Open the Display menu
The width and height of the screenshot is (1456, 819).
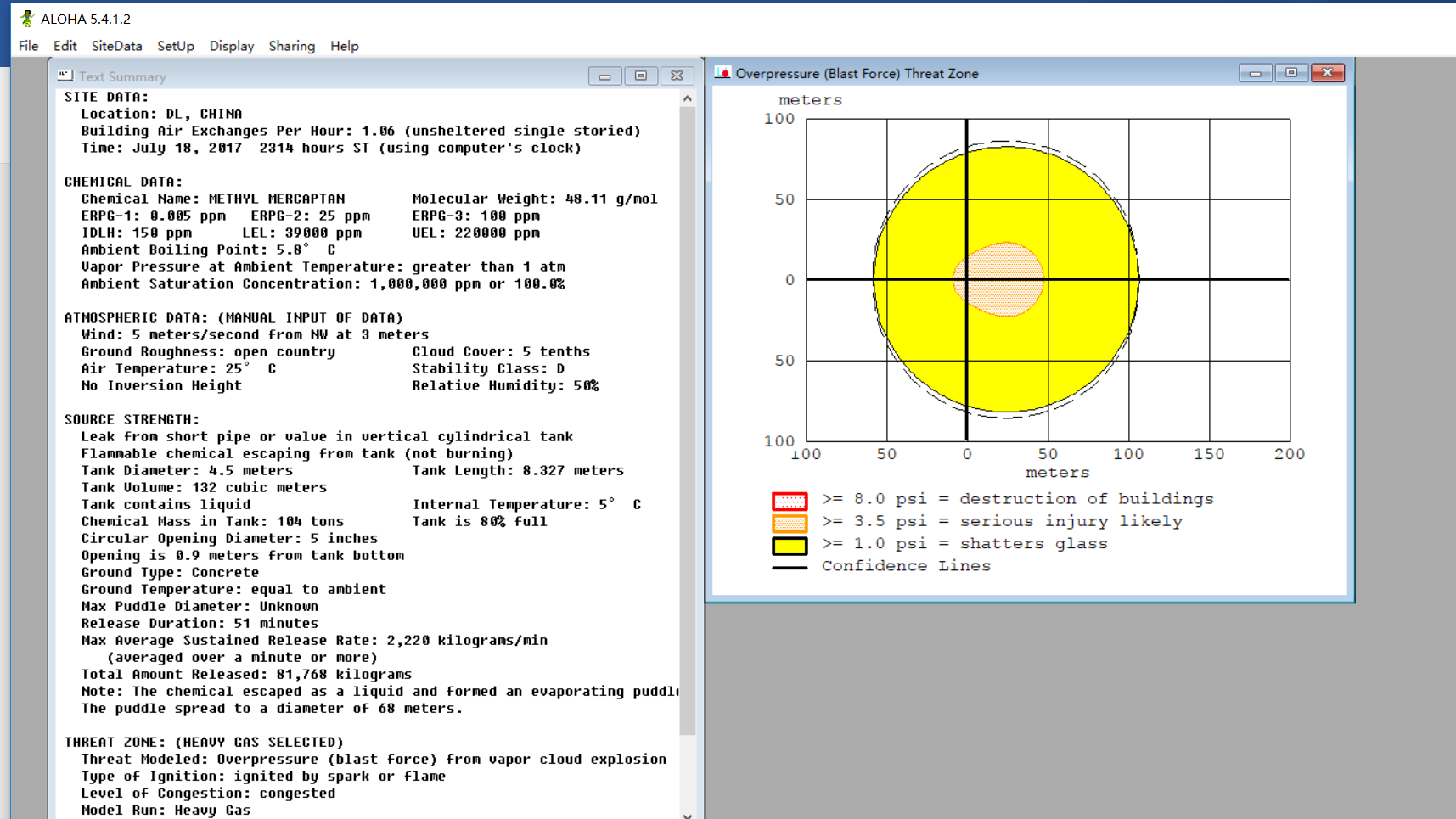point(232,46)
